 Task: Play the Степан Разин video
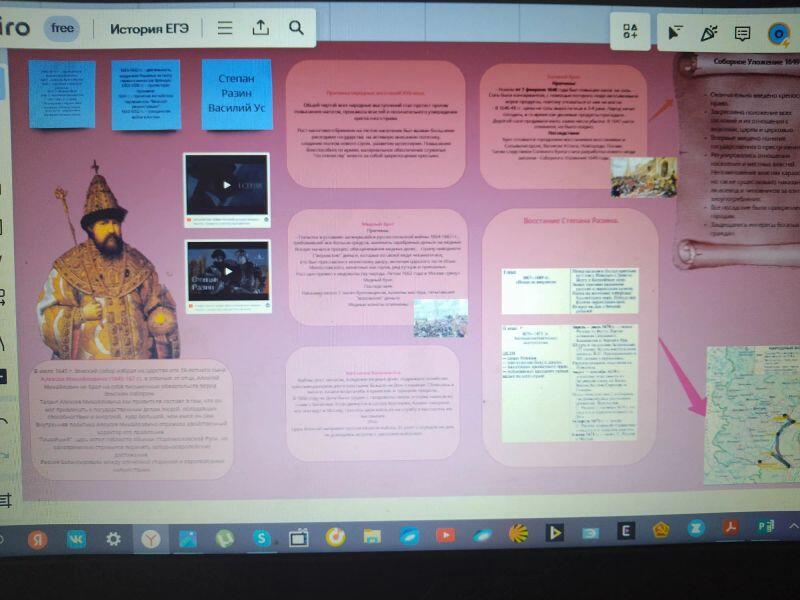pos(227,269)
